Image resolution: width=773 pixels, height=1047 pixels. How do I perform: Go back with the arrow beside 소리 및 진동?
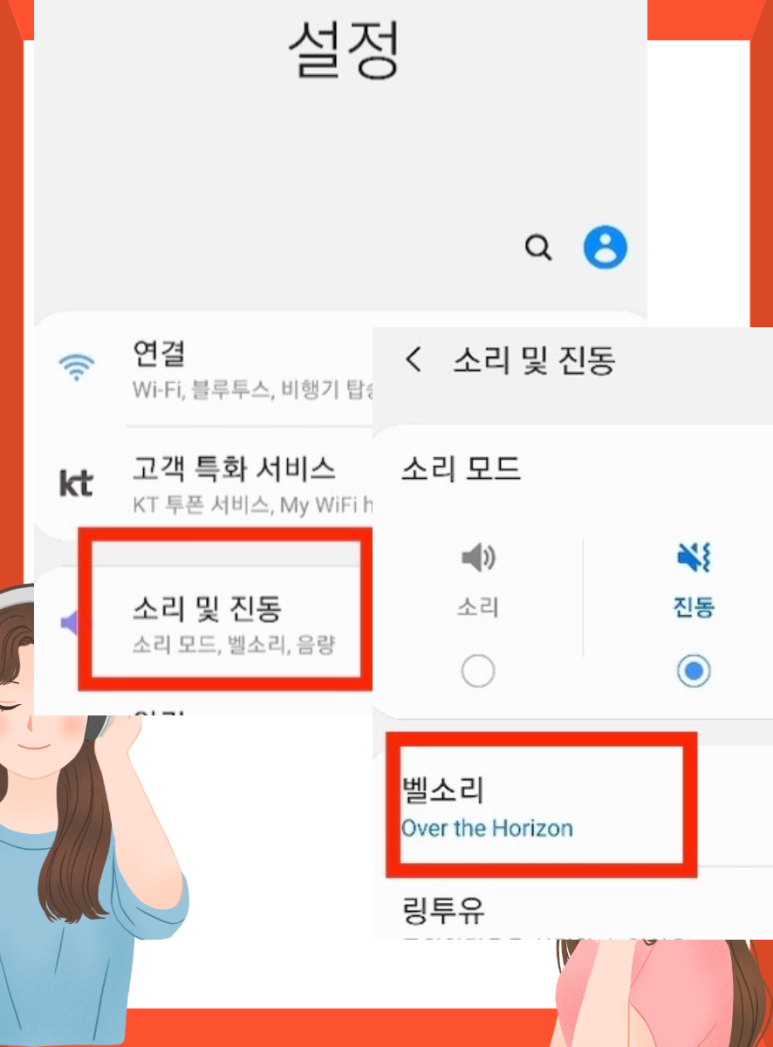tap(414, 359)
